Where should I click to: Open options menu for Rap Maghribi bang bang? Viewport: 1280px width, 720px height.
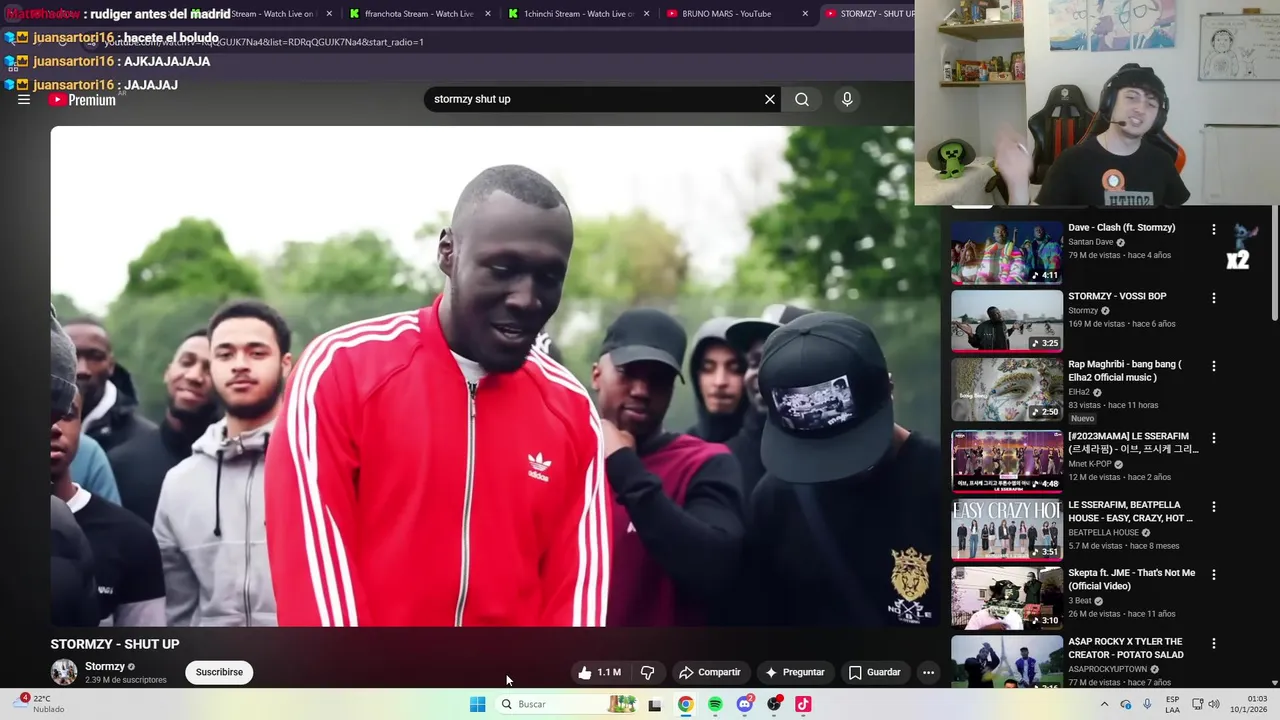pos(1214,366)
